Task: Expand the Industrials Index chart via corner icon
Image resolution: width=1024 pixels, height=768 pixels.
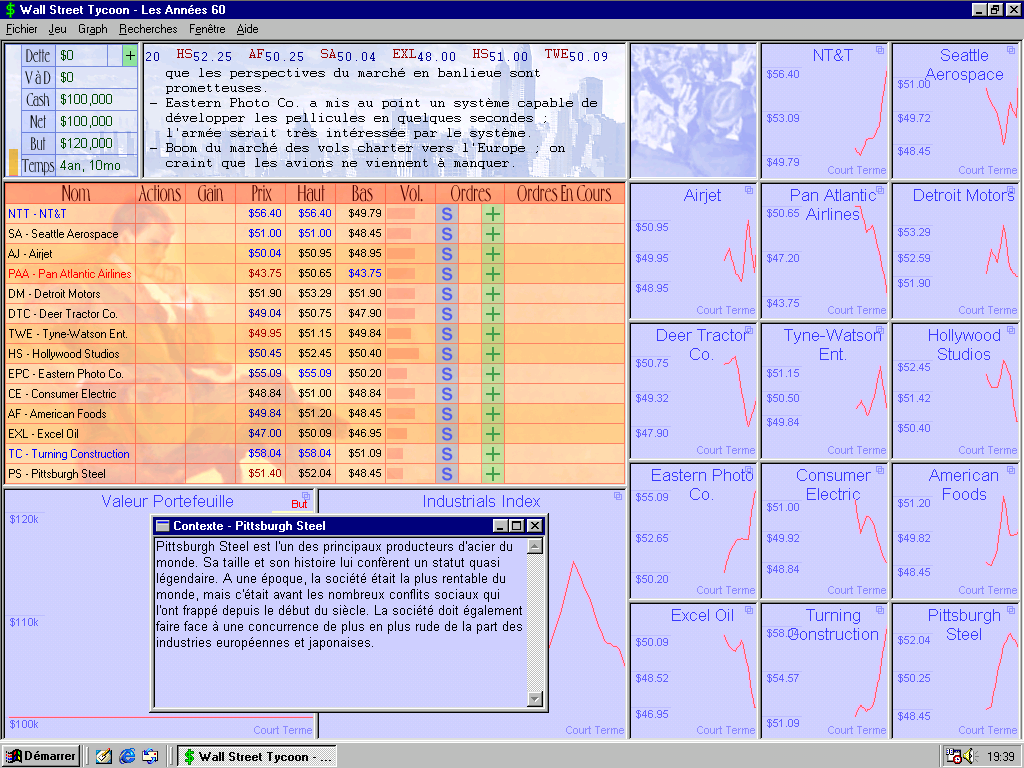Action: click(618, 496)
